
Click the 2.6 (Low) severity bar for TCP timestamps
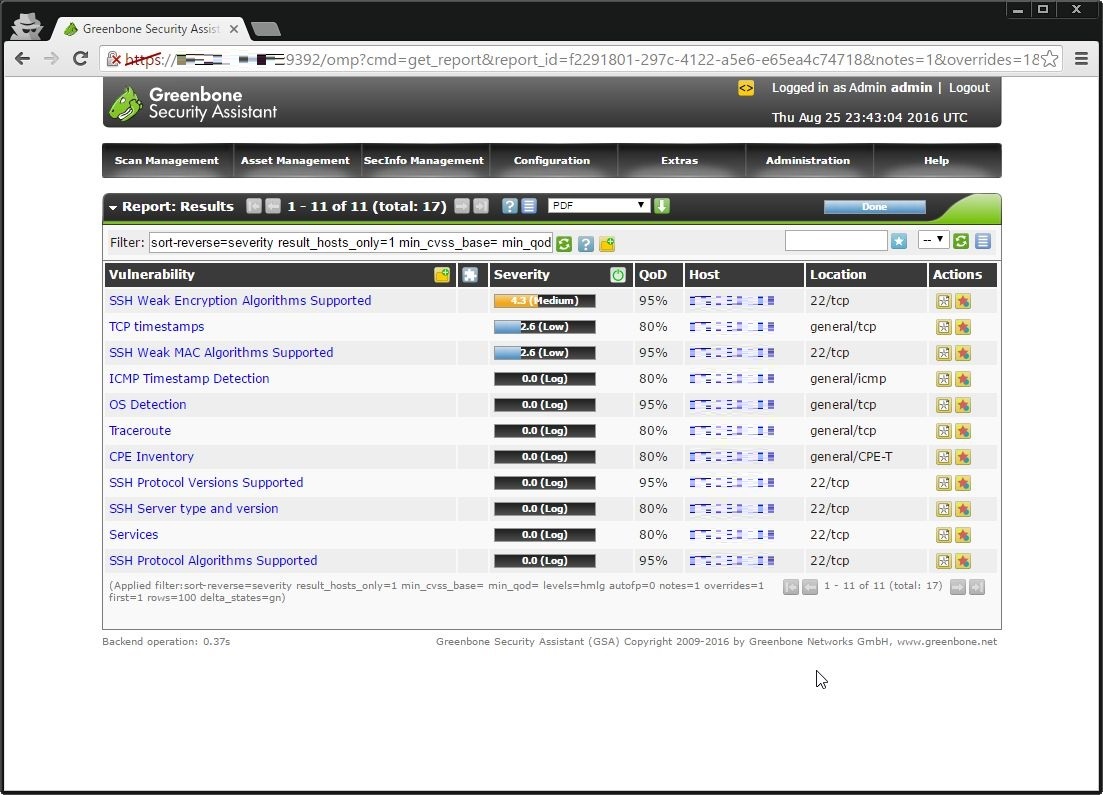point(544,326)
